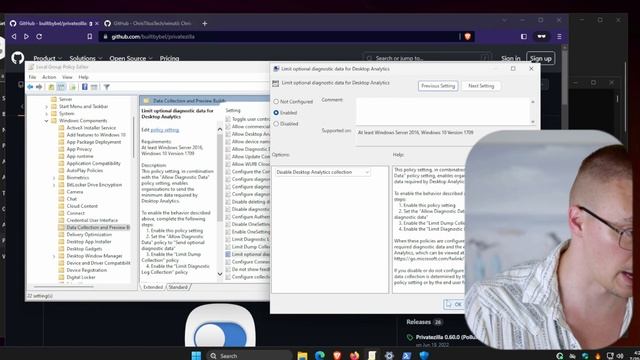The height and width of the screenshot is (360, 640).
Task: Select the Disabled radio button
Action: tap(276, 124)
